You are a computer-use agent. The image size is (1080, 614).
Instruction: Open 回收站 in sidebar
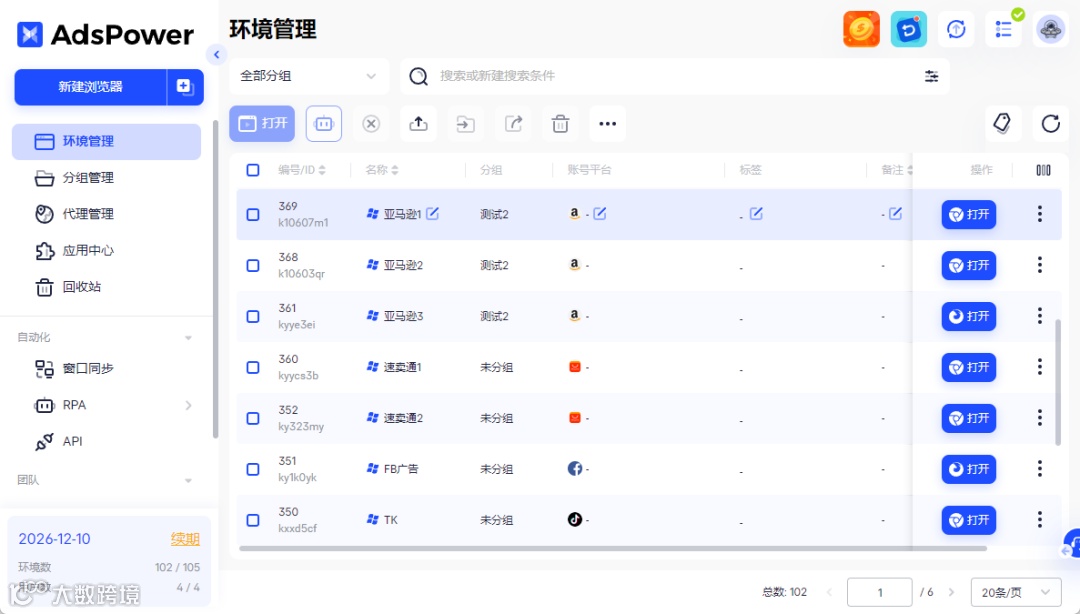(106, 287)
